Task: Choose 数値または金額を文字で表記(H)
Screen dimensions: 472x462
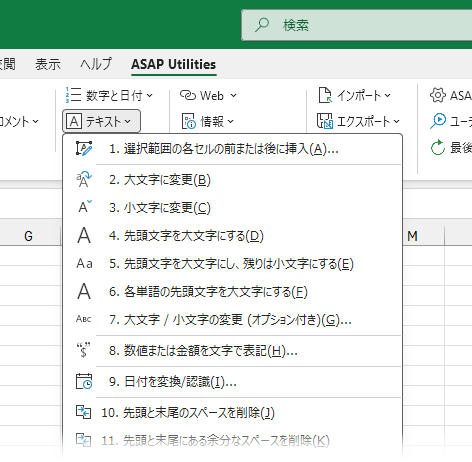Action: point(232,350)
